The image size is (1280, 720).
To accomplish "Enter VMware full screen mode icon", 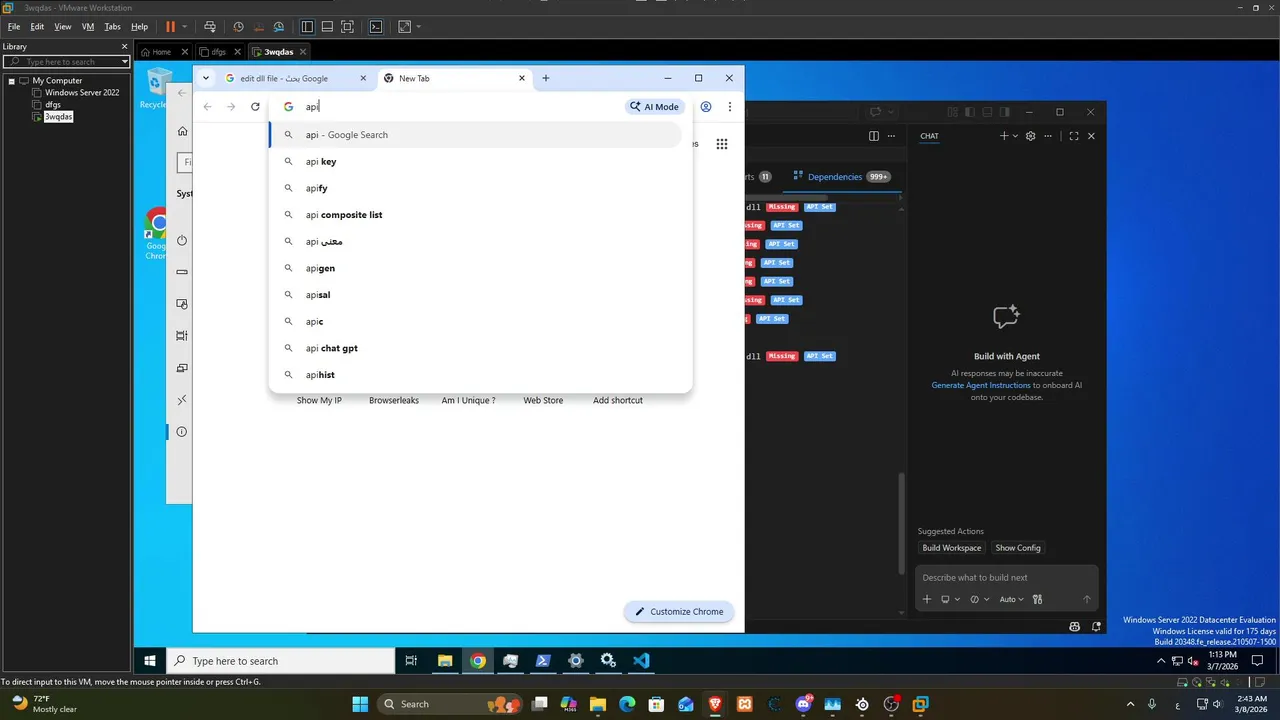I will [347, 27].
